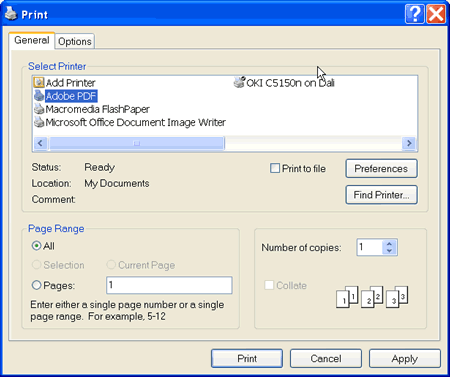450x377 pixels.
Task: Click the Adobe PDF printer icon
Action: [39, 96]
